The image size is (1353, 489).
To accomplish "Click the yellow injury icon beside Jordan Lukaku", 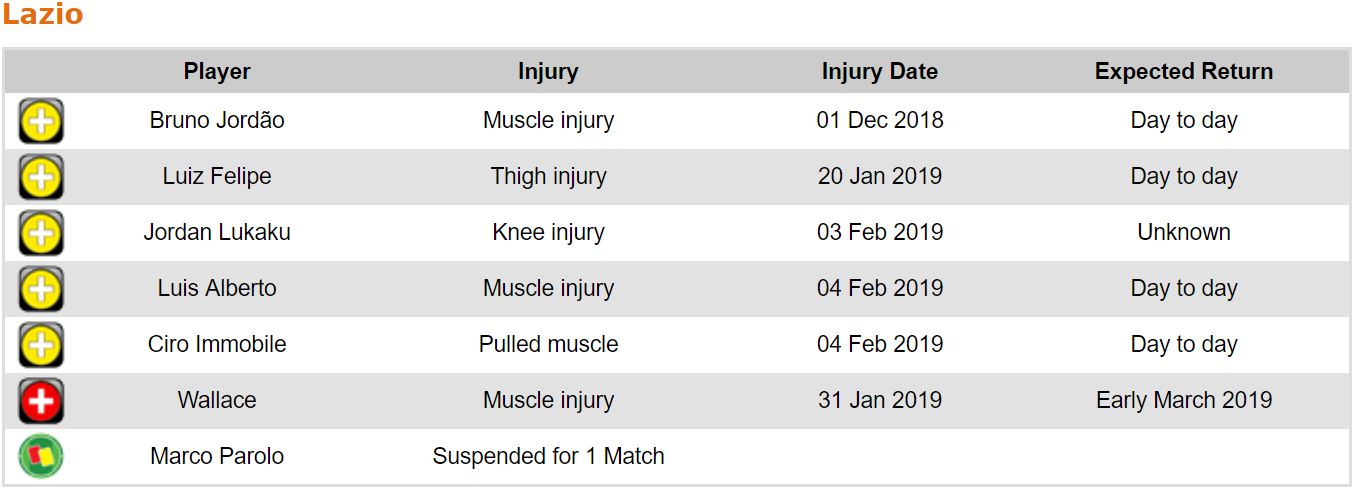I will tap(41, 234).
